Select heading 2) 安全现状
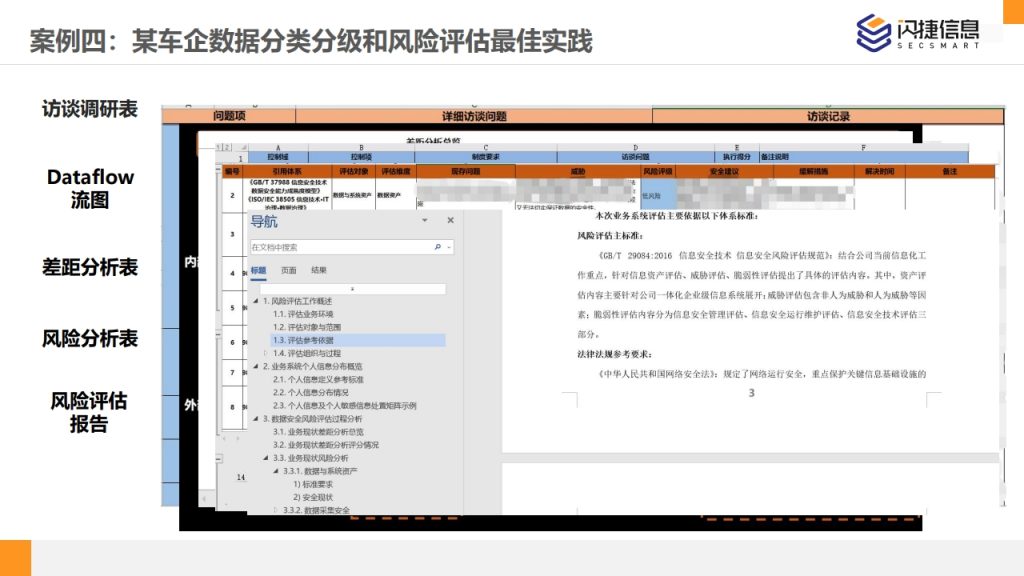 point(313,497)
